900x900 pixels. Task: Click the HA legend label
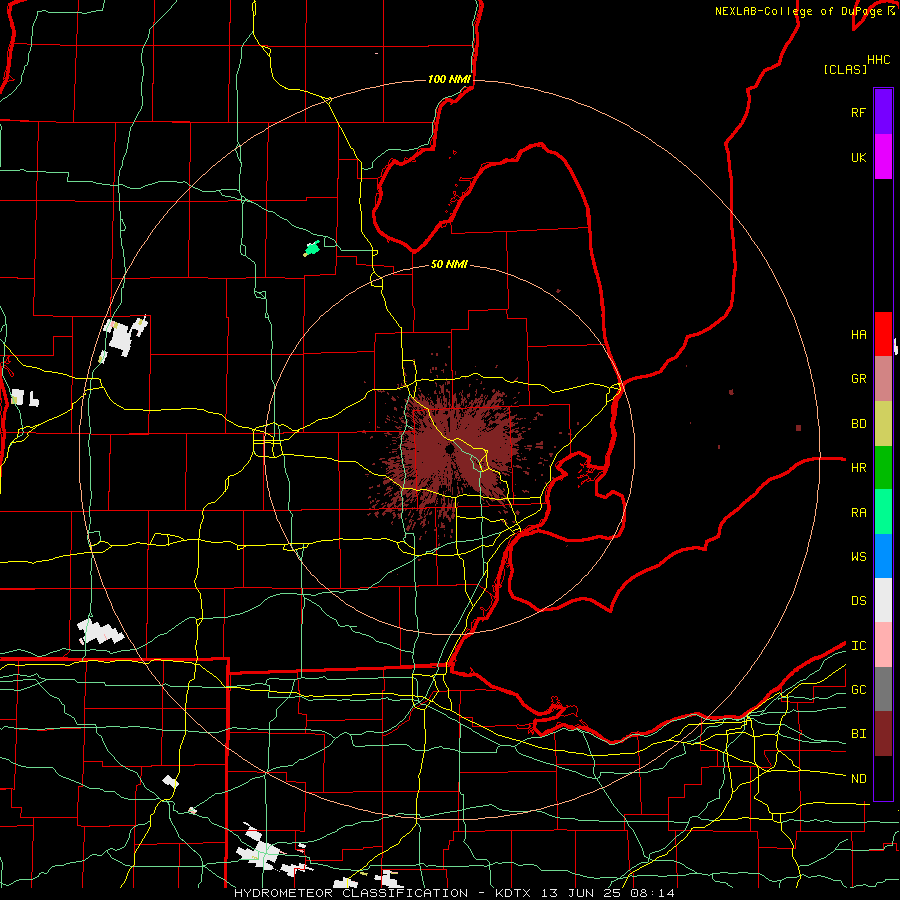click(x=858, y=334)
